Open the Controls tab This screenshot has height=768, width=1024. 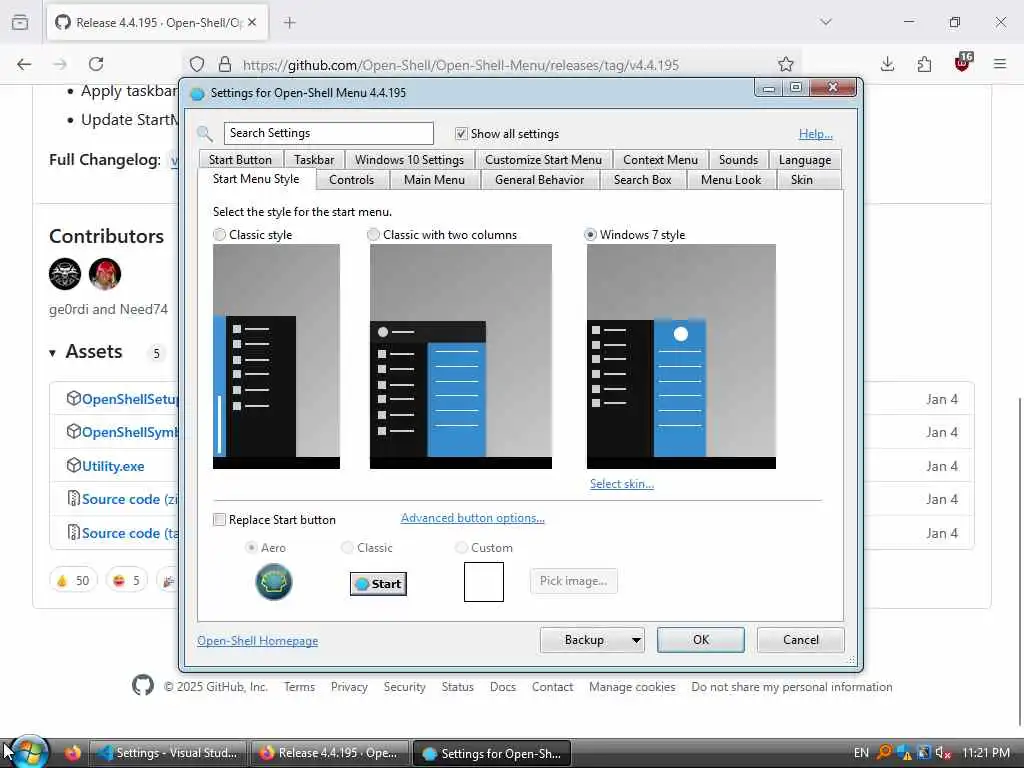tap(351, 180)
